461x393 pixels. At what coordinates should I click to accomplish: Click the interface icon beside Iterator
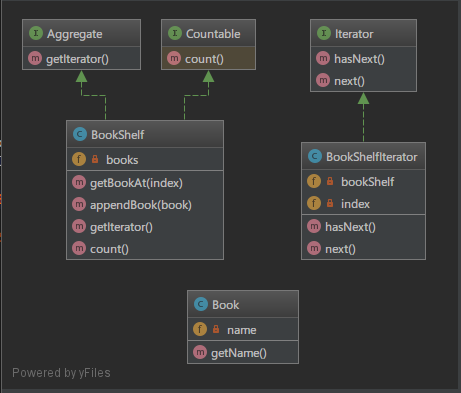point(324,33)
